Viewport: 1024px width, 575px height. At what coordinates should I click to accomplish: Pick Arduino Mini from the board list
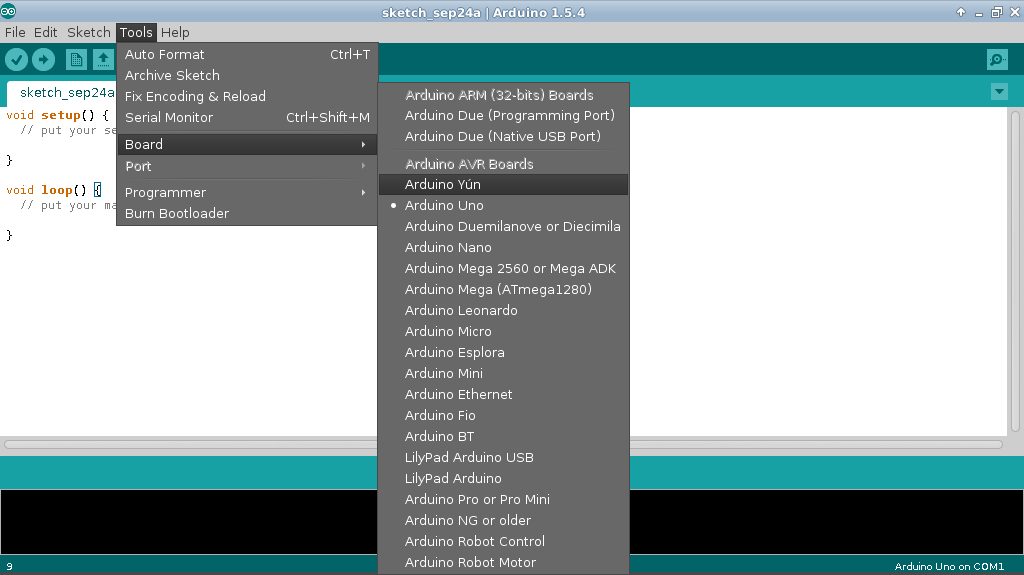[x=504, y=373]
